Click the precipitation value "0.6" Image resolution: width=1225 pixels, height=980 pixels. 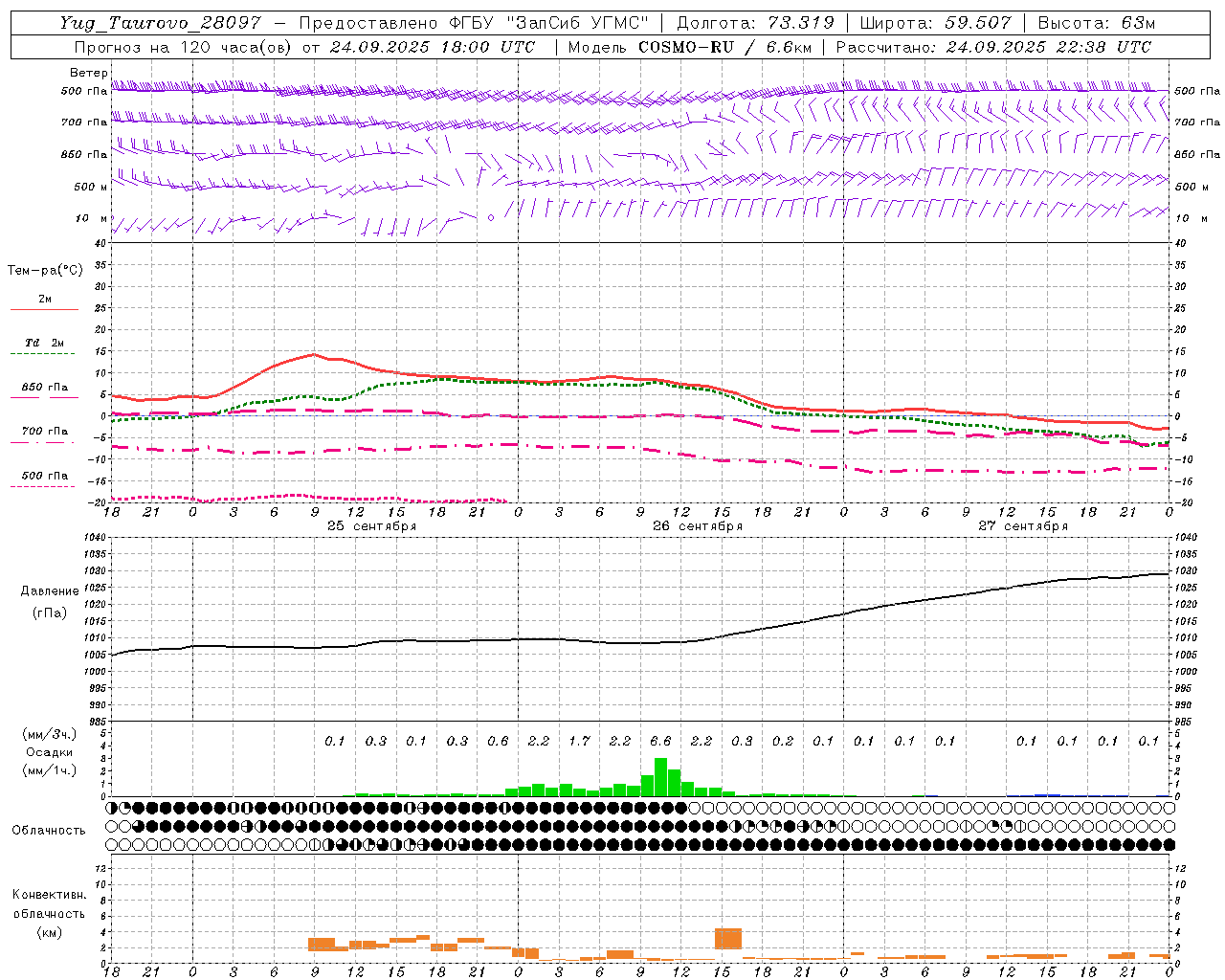(x=498, y=741)
